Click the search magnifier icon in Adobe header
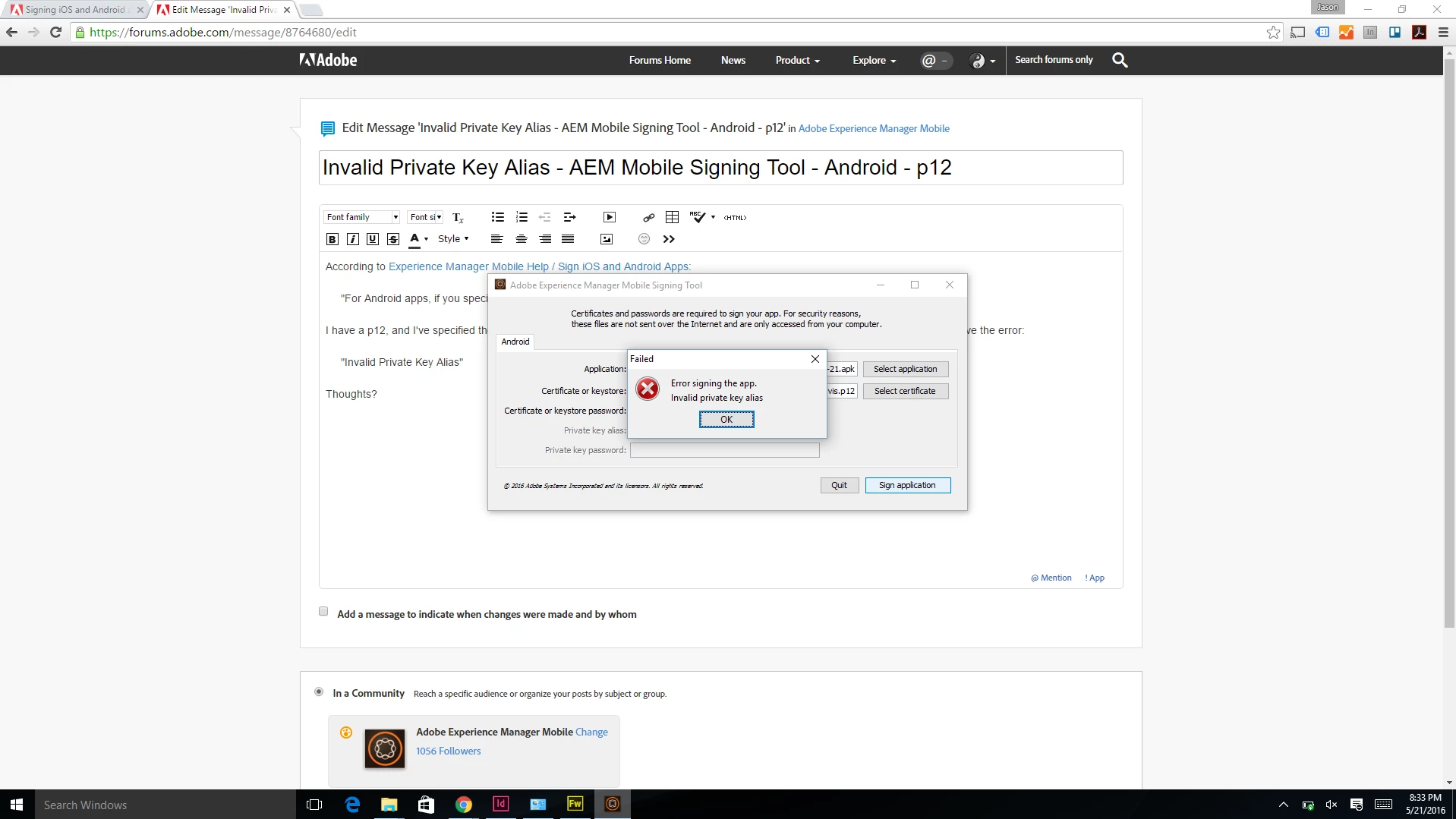Screen dimensions: 1456x819 click(1120, 60)
